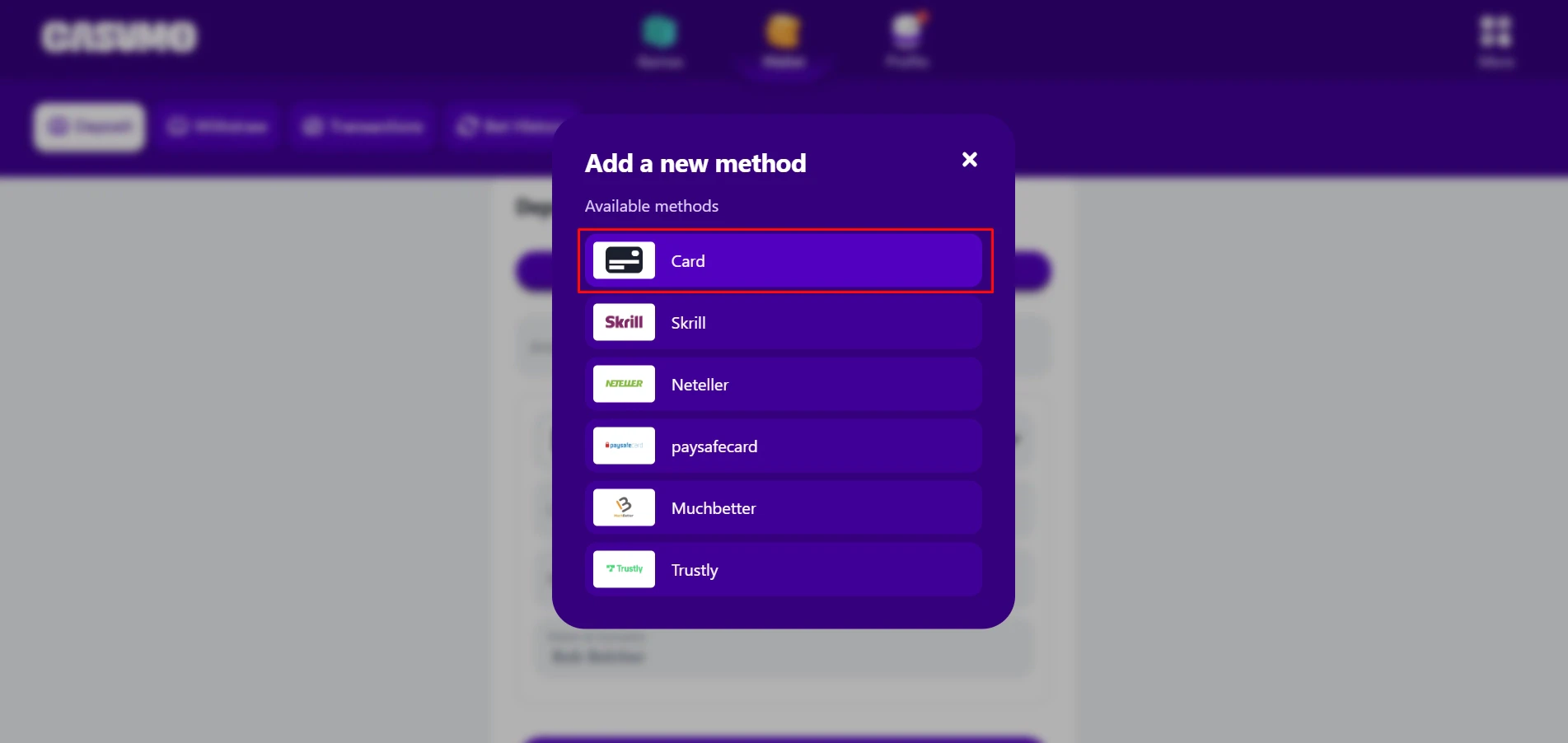Switch to the blurred Deposit tab
The image size is (1568, 743).
(x=90, y=127)
